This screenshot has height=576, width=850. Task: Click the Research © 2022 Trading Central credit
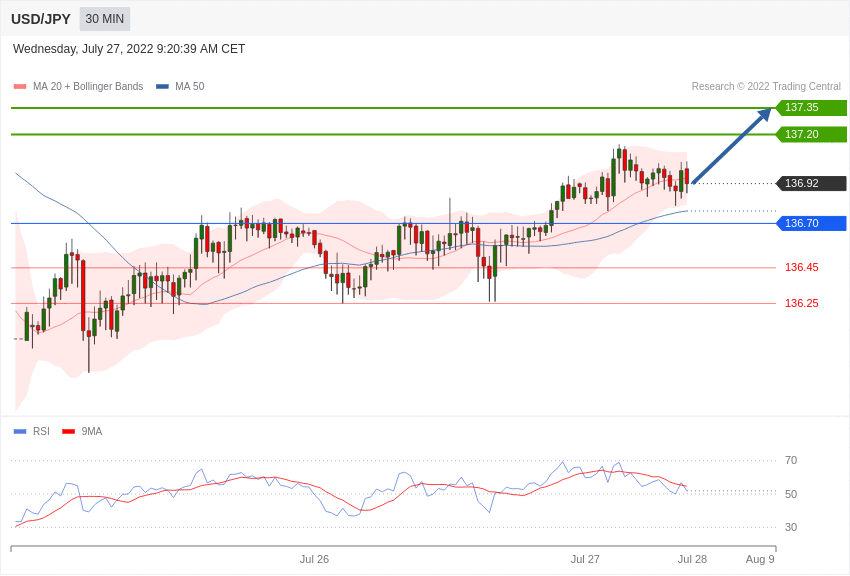[766, 86]
